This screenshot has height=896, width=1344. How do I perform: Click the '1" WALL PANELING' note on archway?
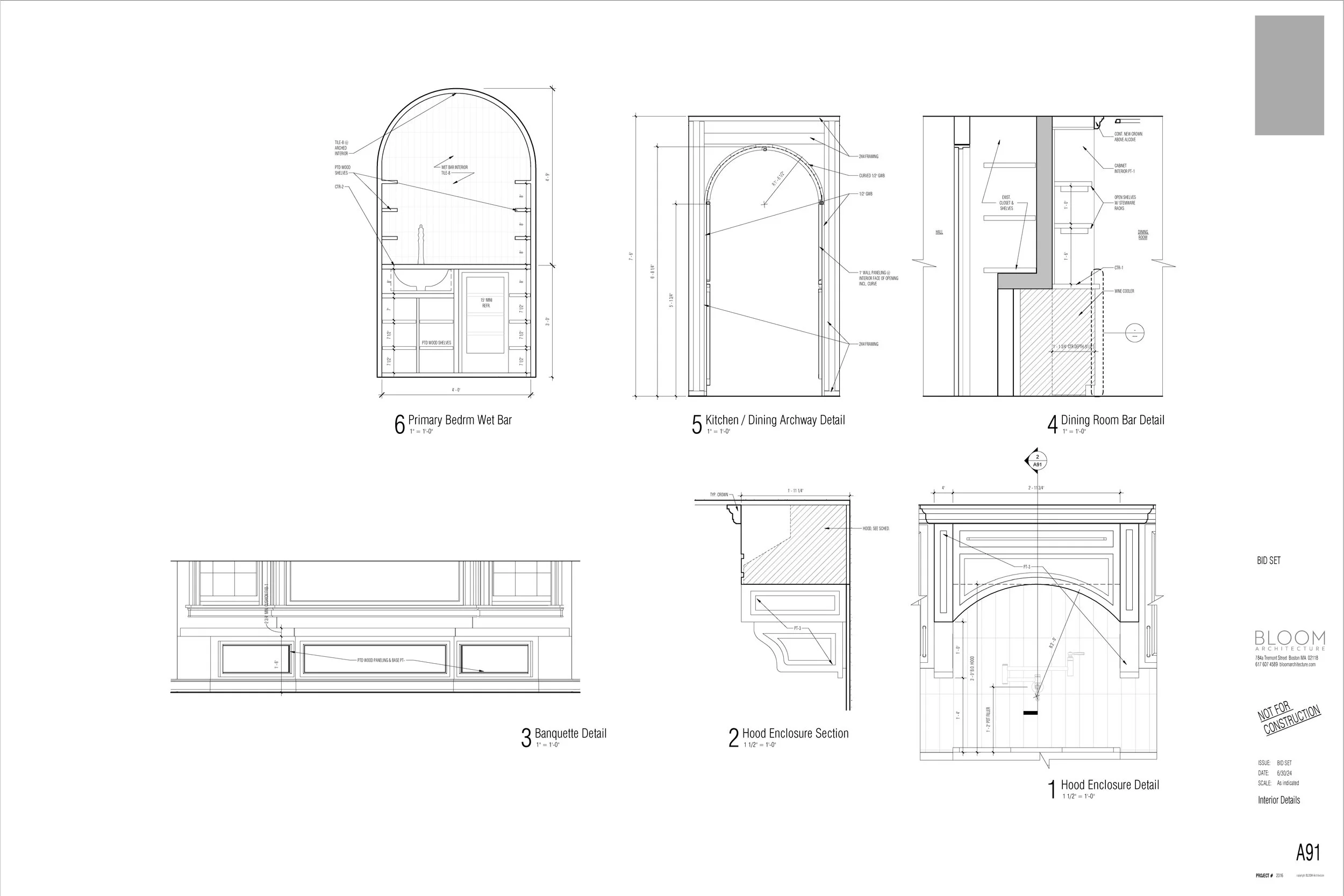(x=878, y=278)
